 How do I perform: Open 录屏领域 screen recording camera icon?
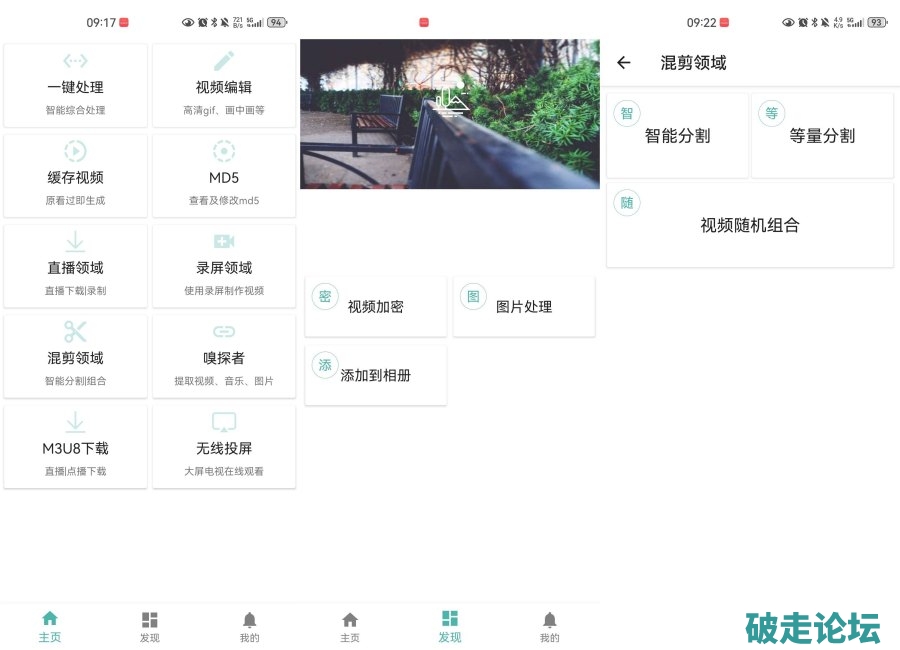(x=224, y=242)
